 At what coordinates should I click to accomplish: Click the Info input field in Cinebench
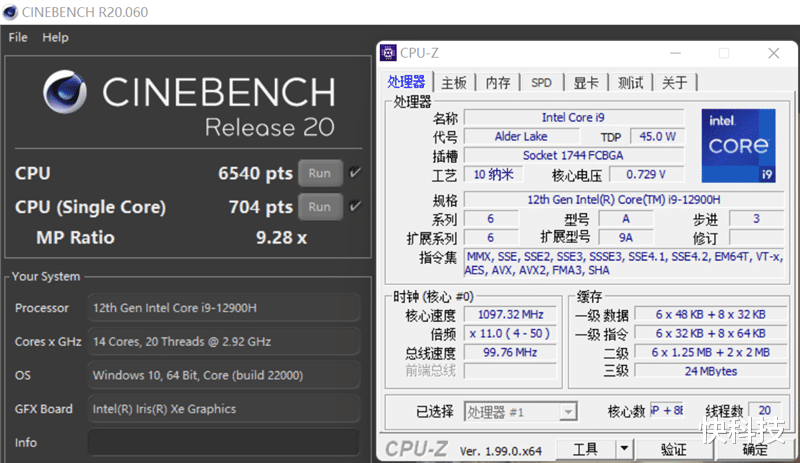pos(224,443)
